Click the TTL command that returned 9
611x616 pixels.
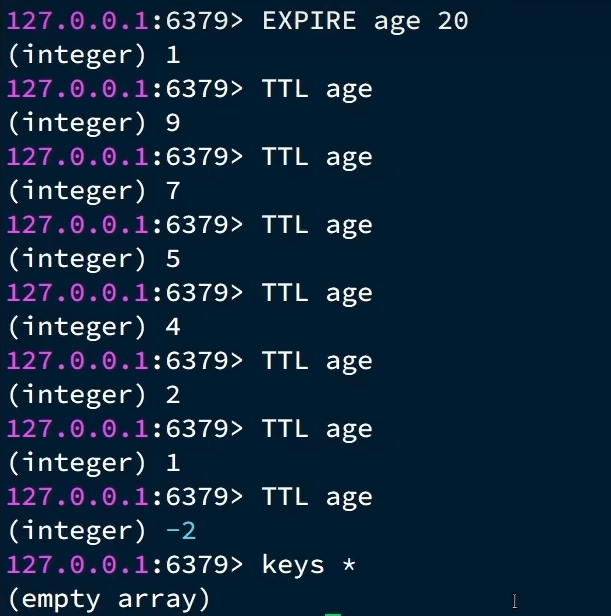[x=317, y=90]
